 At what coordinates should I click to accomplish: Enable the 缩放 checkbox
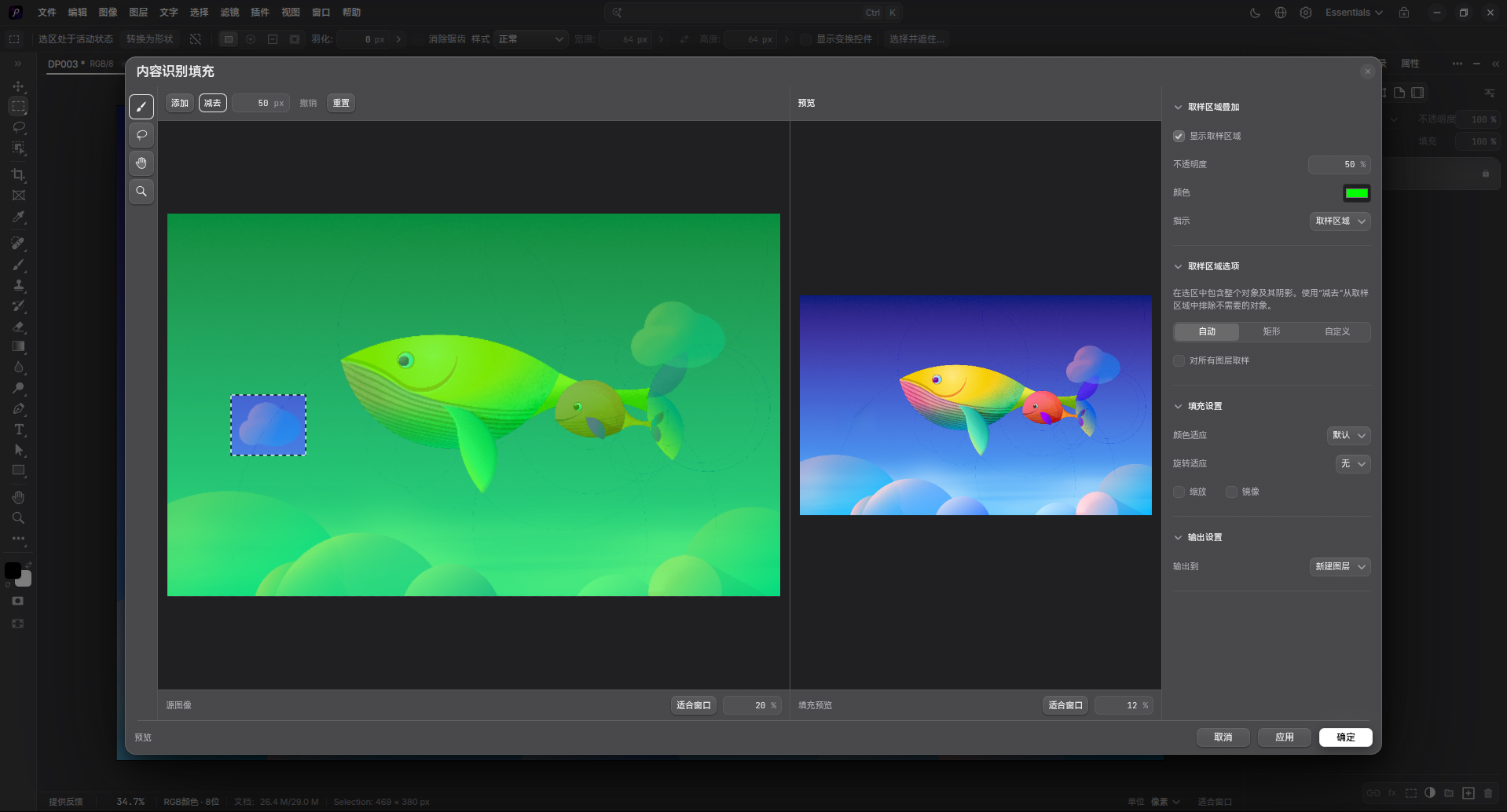(x=1179, y=492)
